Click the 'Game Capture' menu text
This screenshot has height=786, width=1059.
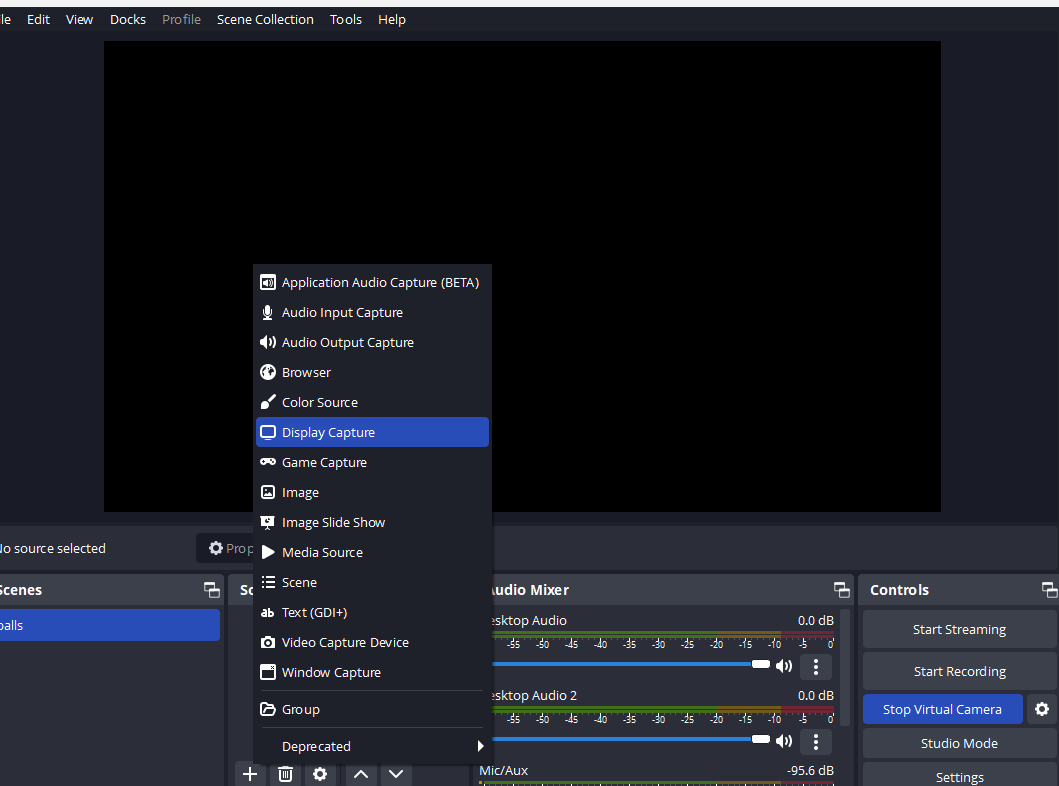(x=324, y=463)
